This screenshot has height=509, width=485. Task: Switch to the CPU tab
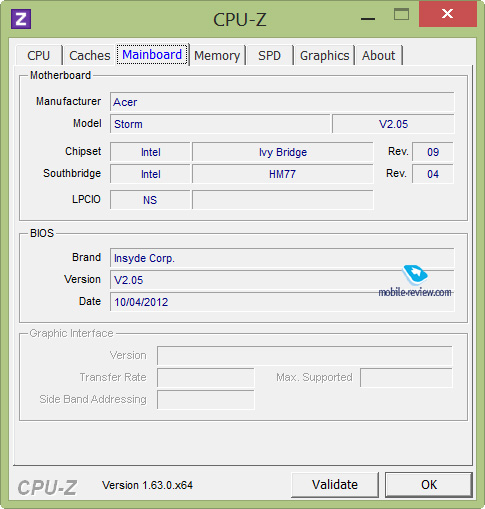point(39,55)
